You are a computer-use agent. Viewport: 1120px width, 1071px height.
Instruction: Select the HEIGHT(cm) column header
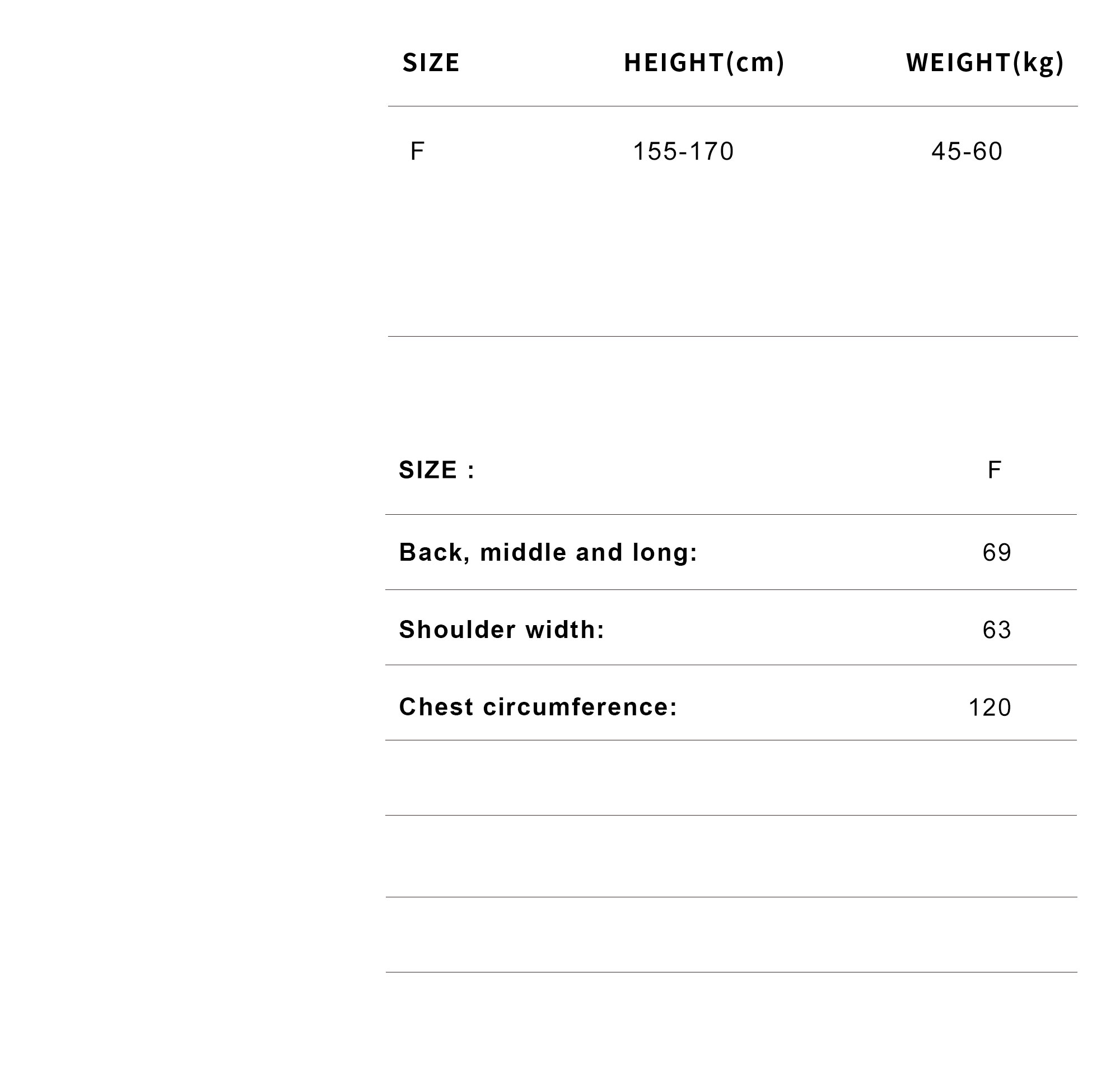pos(703,62)
